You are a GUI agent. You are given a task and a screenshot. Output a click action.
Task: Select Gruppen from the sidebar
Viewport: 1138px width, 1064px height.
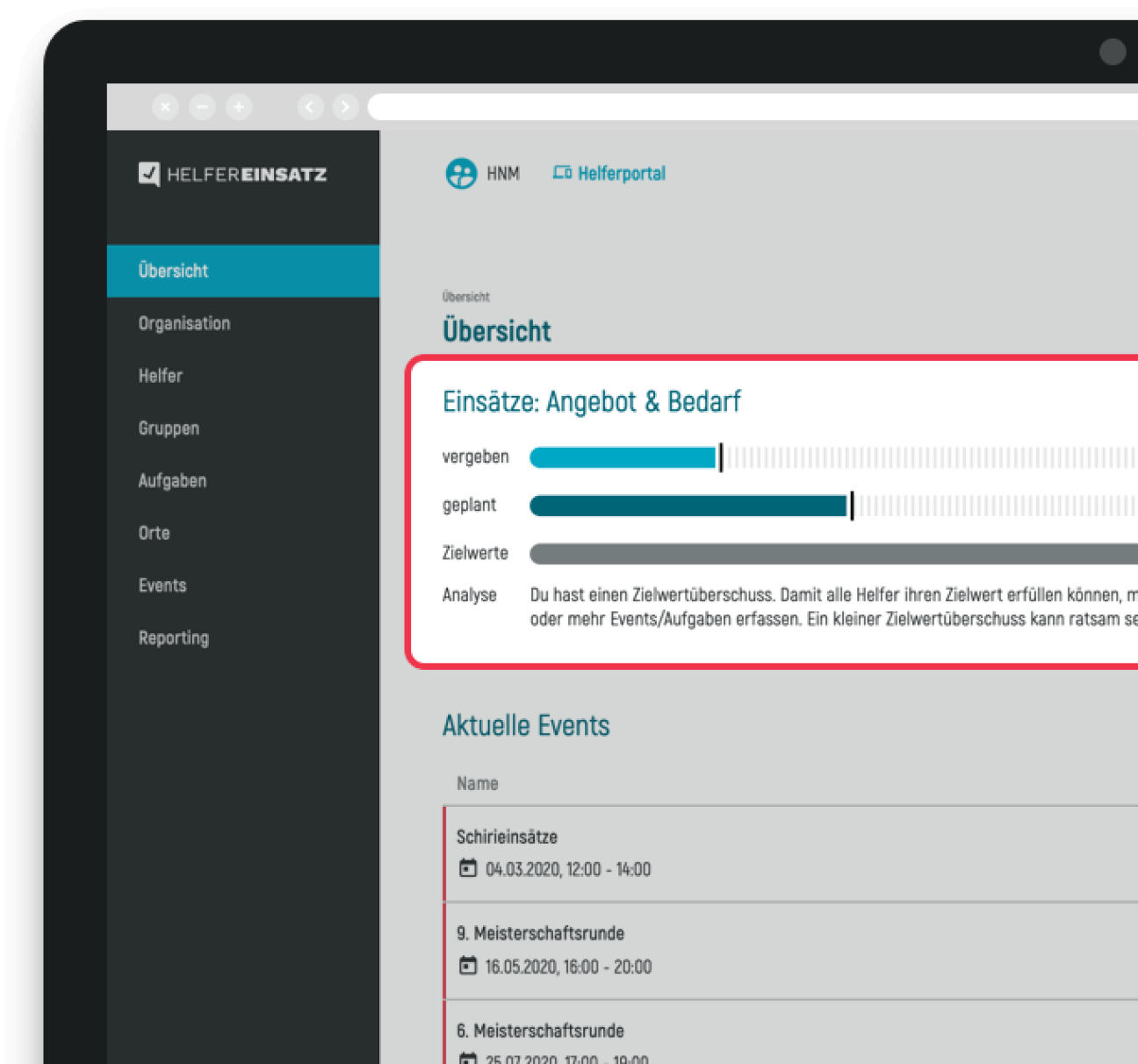coord(169,428)
